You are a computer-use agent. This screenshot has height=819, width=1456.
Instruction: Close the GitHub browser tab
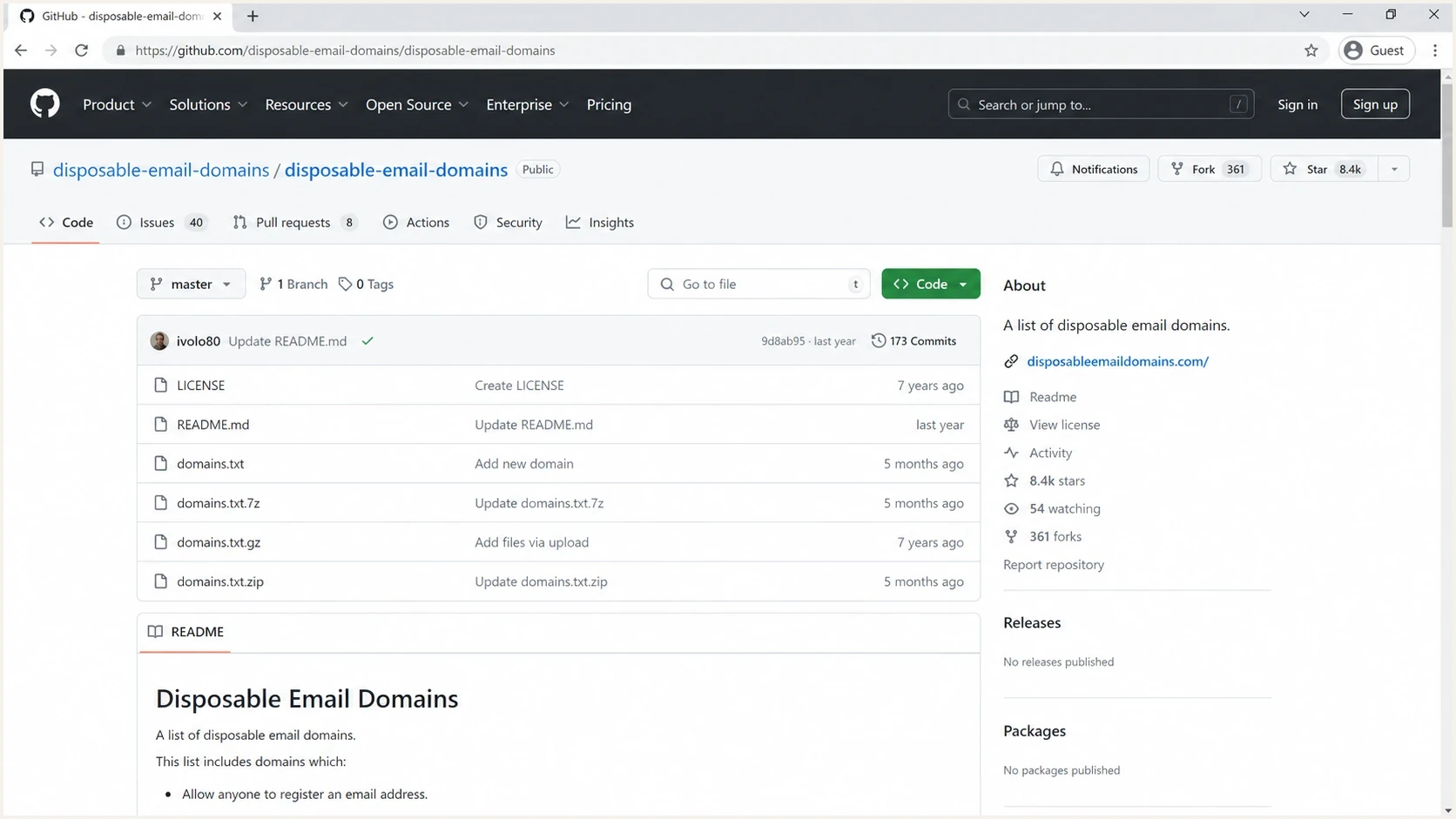[x=217, y=16]
